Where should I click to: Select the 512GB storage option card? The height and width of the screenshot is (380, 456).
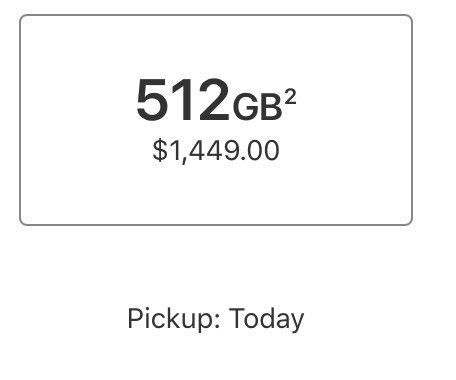pyautogui.click(x=216, y=120)
